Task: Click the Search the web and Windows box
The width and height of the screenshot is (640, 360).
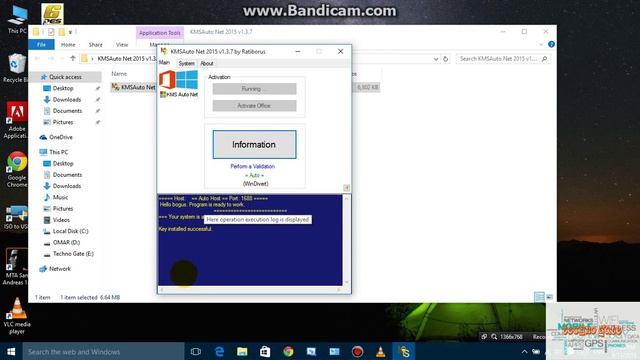Action: click(103, 351)
